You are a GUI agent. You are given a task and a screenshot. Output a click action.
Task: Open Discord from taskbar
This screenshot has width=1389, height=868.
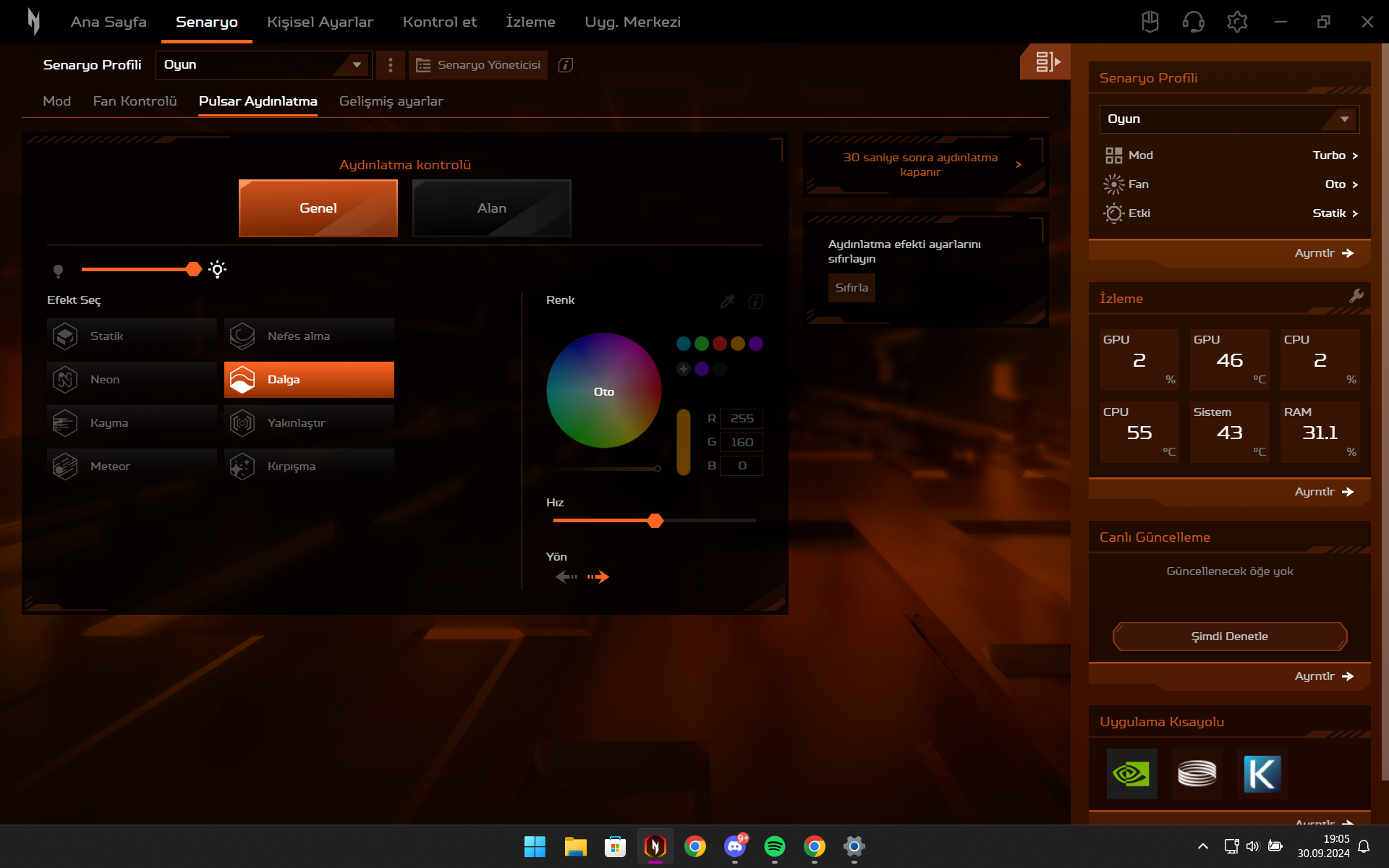point(735,846)
